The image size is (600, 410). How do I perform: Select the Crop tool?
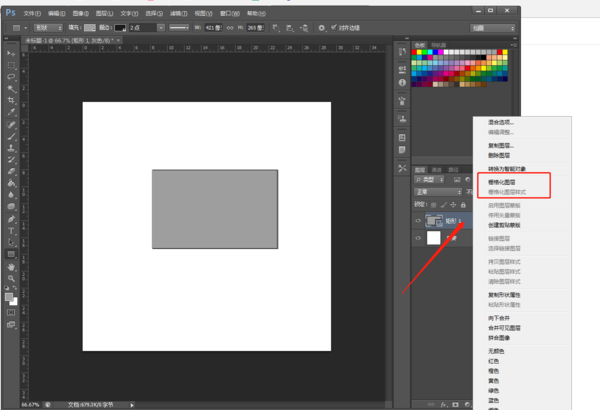pos(11,100)
